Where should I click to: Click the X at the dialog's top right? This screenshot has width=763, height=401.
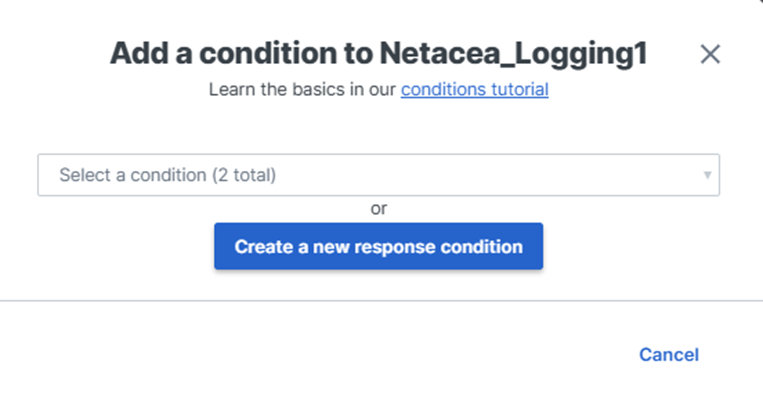(710, 54)
